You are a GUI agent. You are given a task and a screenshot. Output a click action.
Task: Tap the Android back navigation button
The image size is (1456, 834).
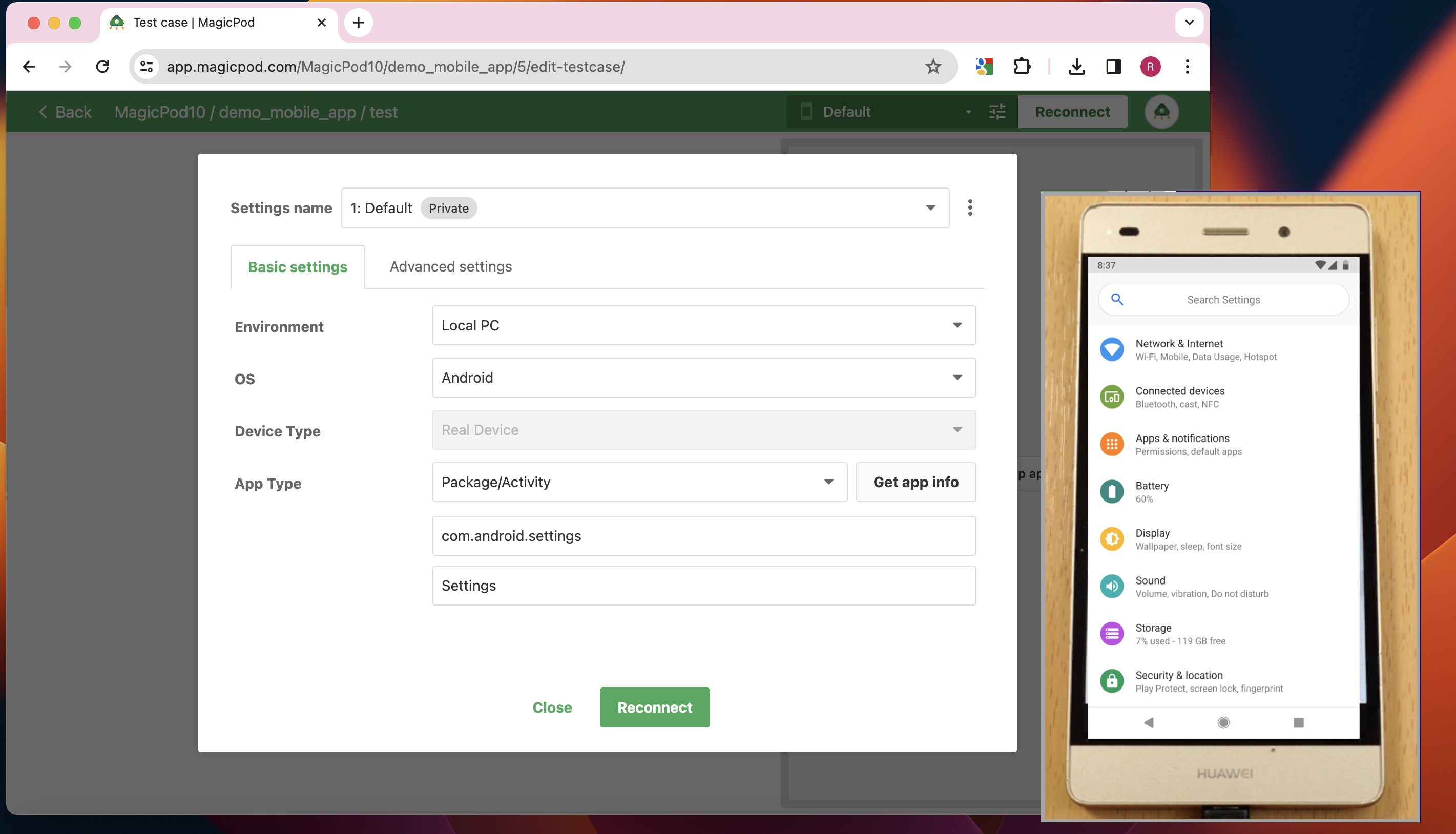pos(1149,723)
